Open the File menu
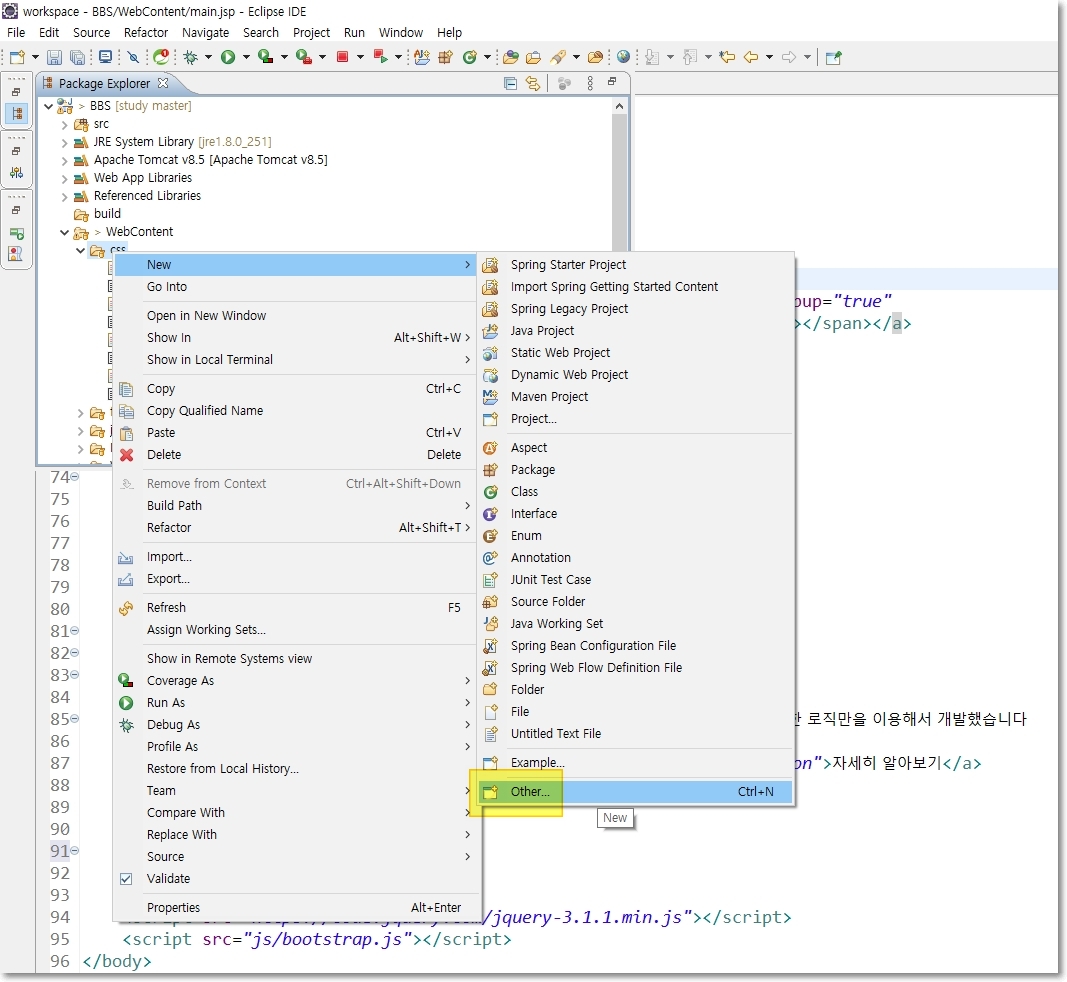Screen dimensions: 1067x982 (x=16, y=32)
